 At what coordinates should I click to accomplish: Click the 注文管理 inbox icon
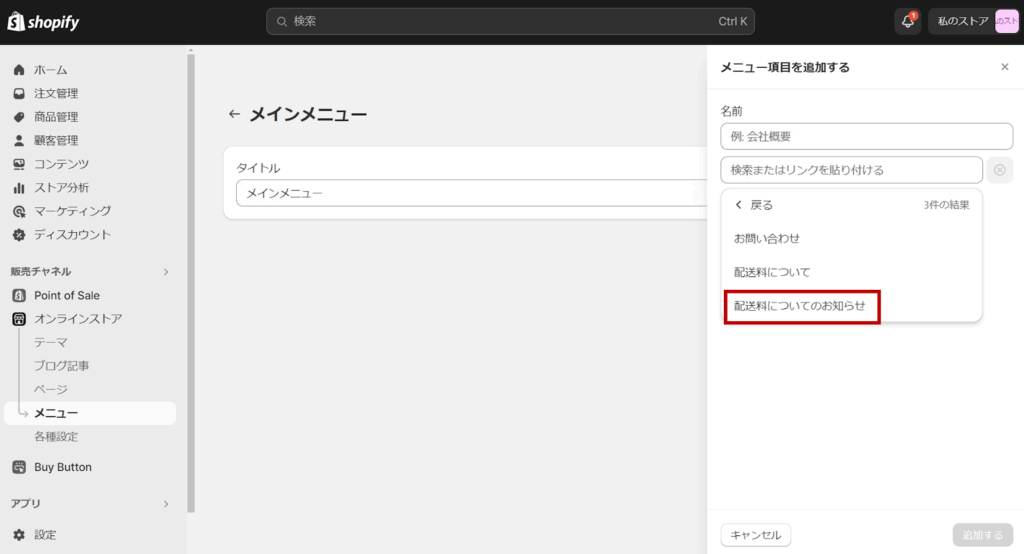click(x=19, y=93)
